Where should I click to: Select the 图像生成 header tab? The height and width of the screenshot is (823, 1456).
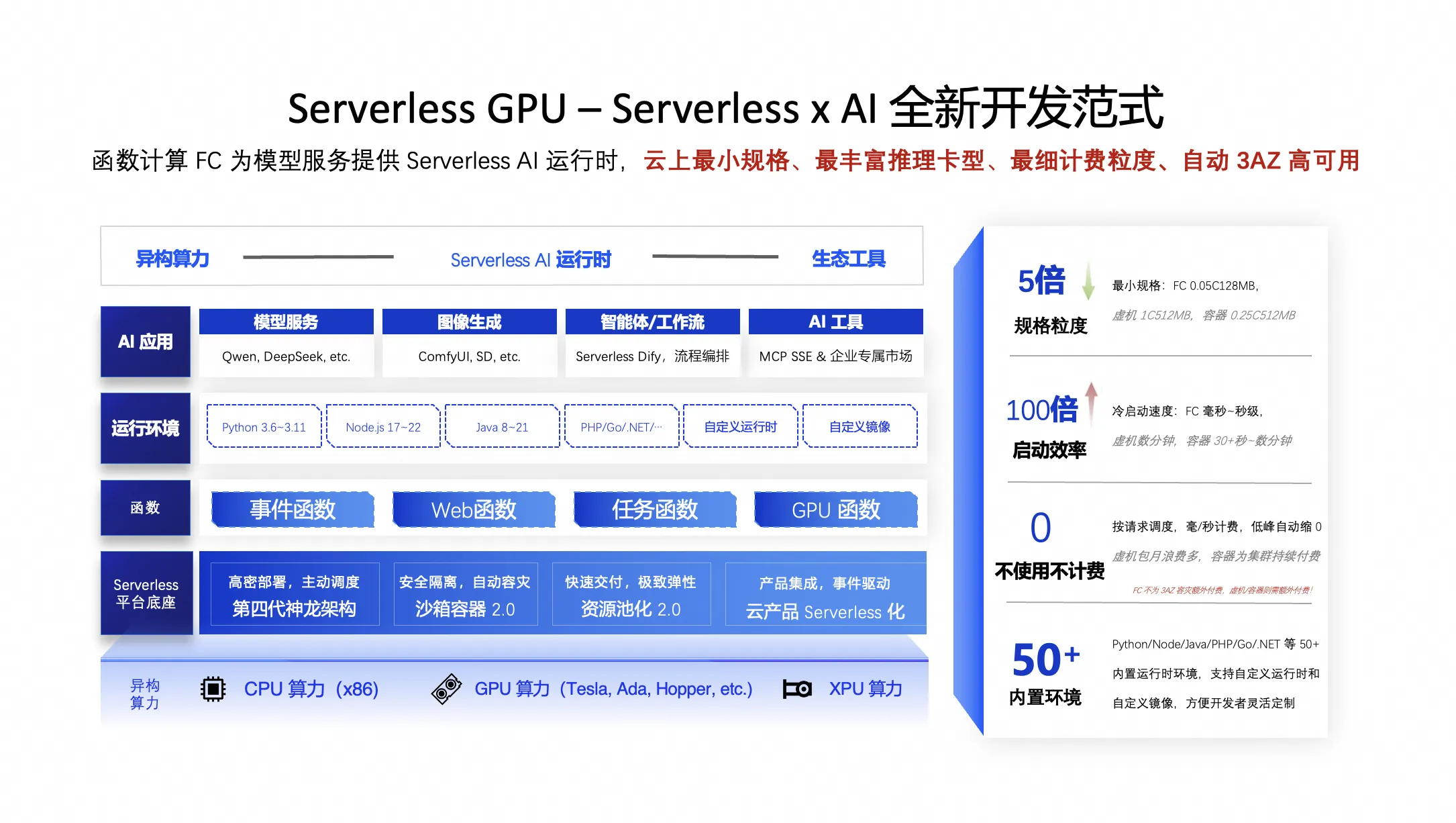(x=469, y=322)
